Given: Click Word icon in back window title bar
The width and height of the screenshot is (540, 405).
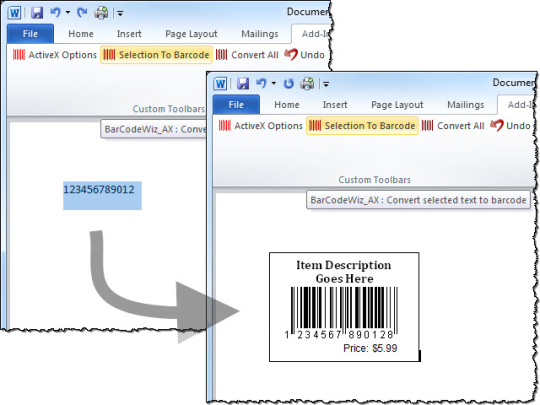Looking at the screenshot, I should 15,13.
